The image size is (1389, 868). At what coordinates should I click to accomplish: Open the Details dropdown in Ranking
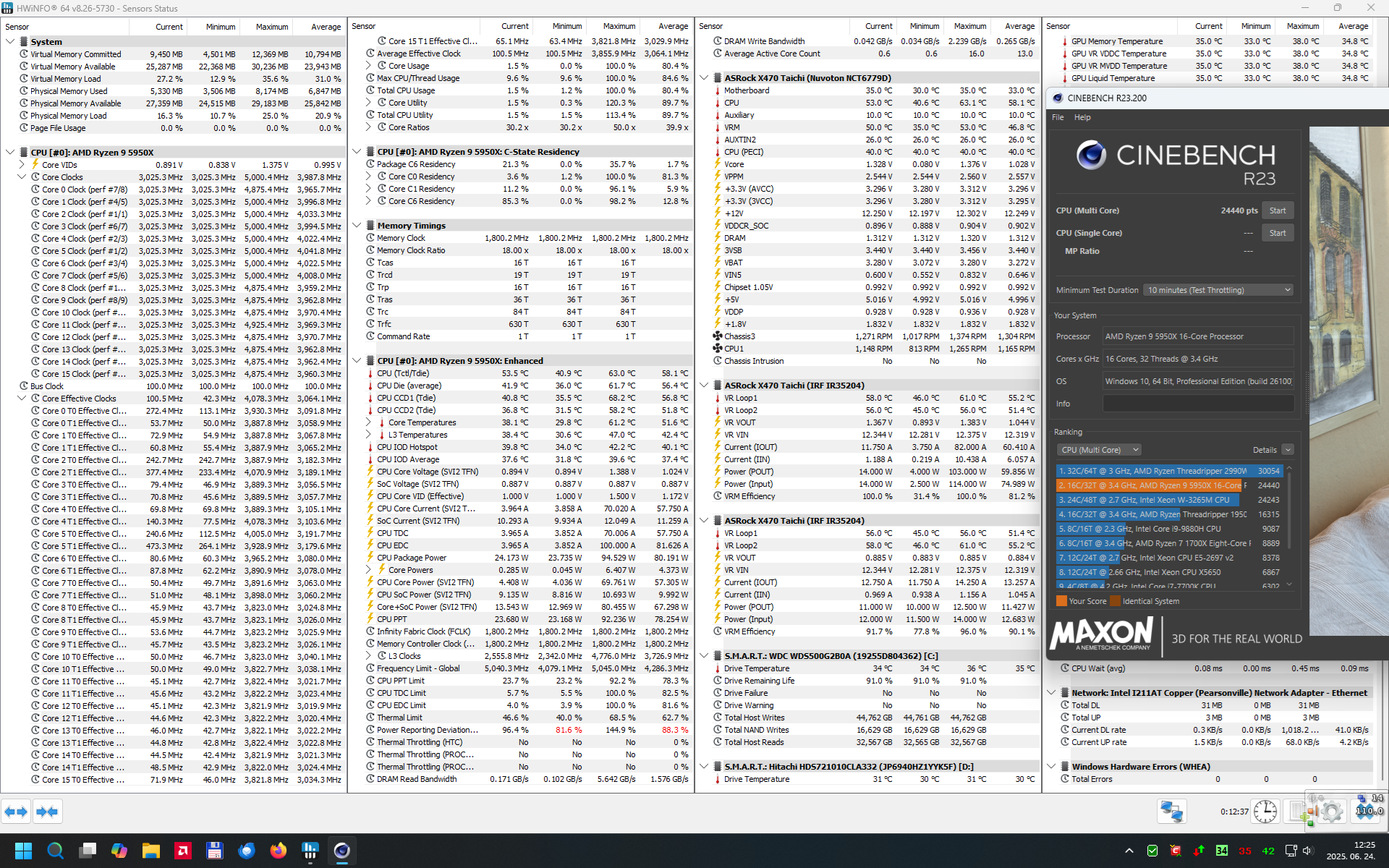tap(1288, 450)
